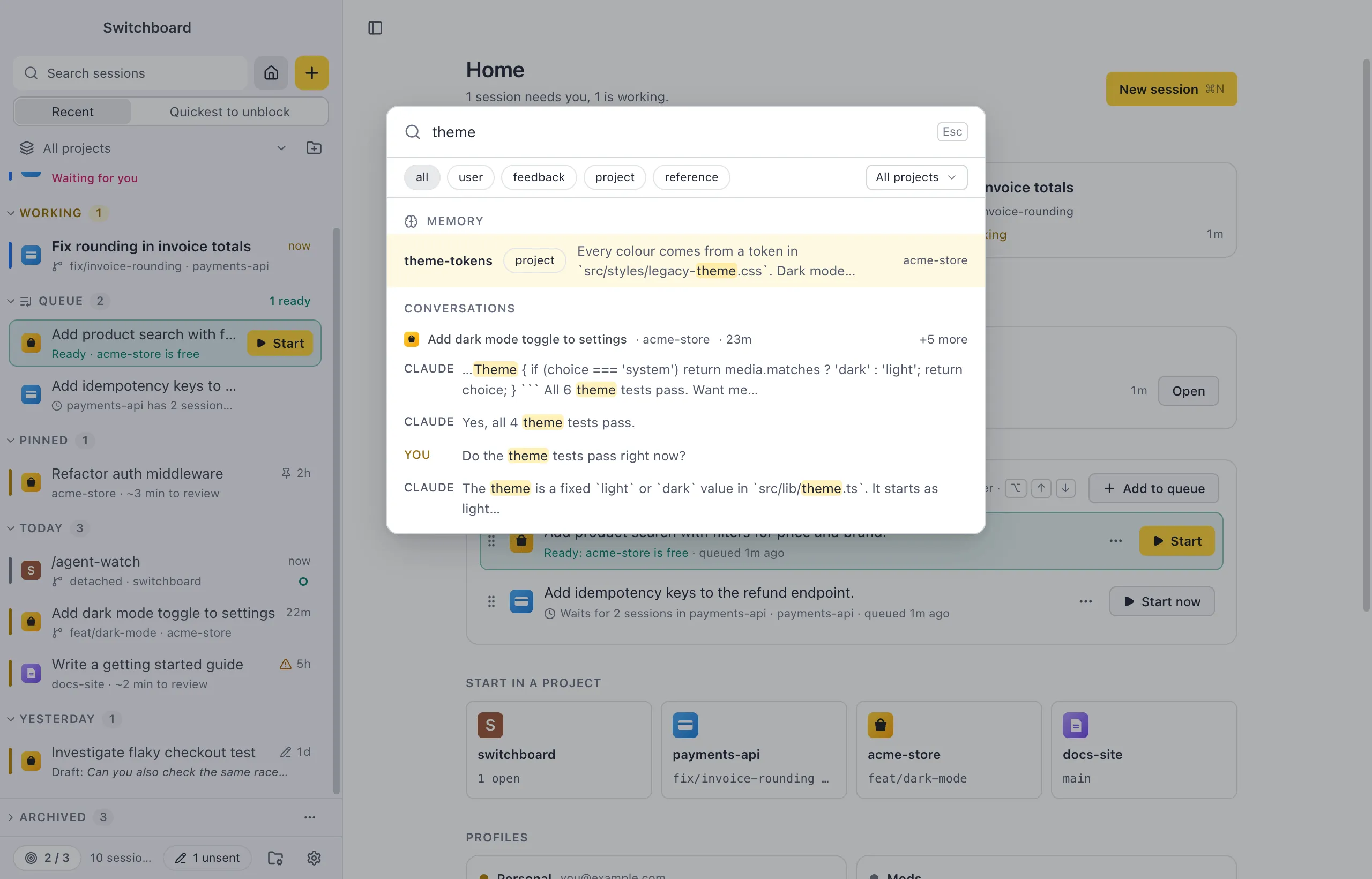1372x879 pixels.
Task: Click the payments-api project card icon
Action: coord(685,725)
